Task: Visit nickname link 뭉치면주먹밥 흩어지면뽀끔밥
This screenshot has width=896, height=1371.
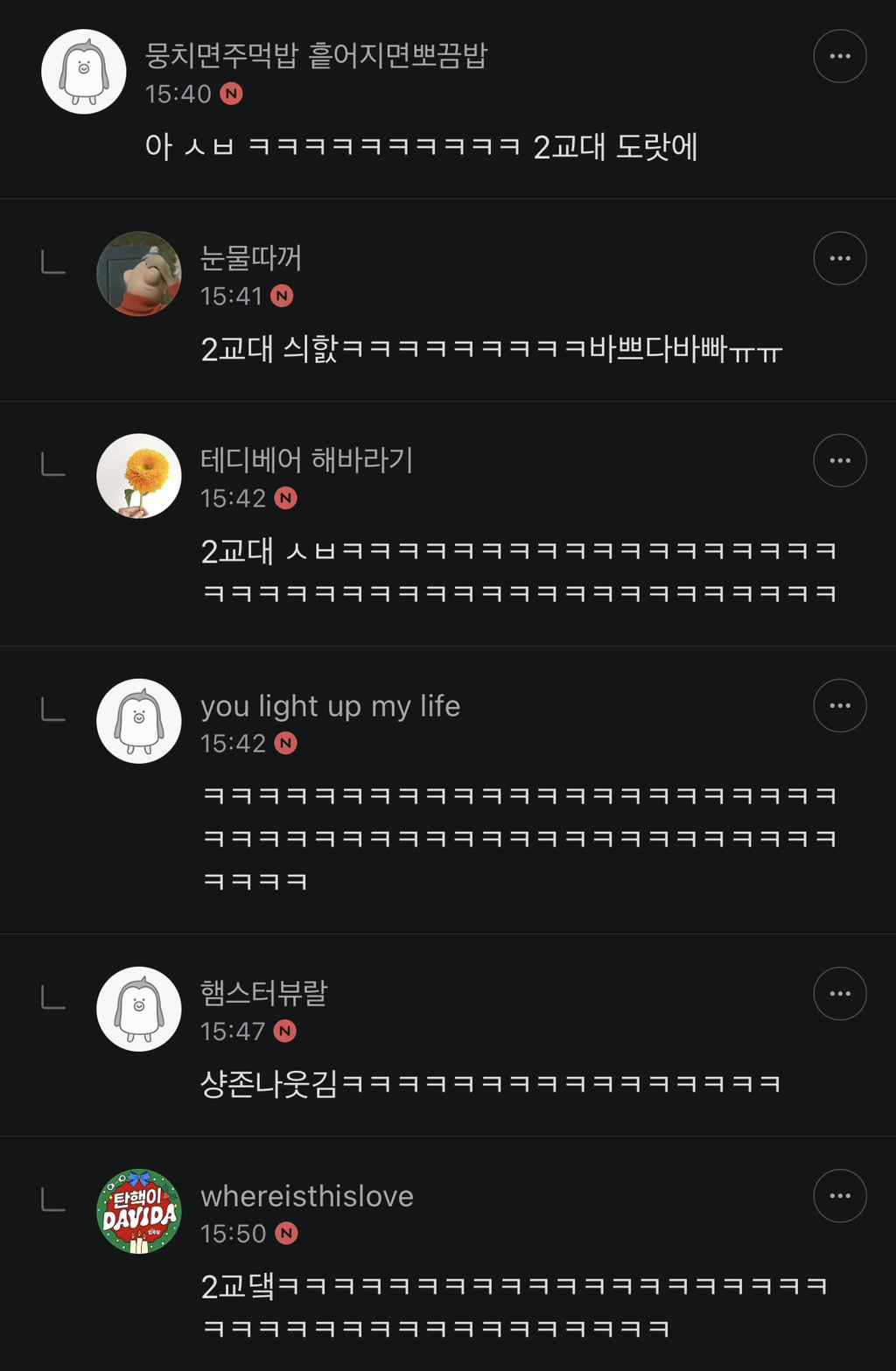Action: pyautogui.click(x=316, y=55)
